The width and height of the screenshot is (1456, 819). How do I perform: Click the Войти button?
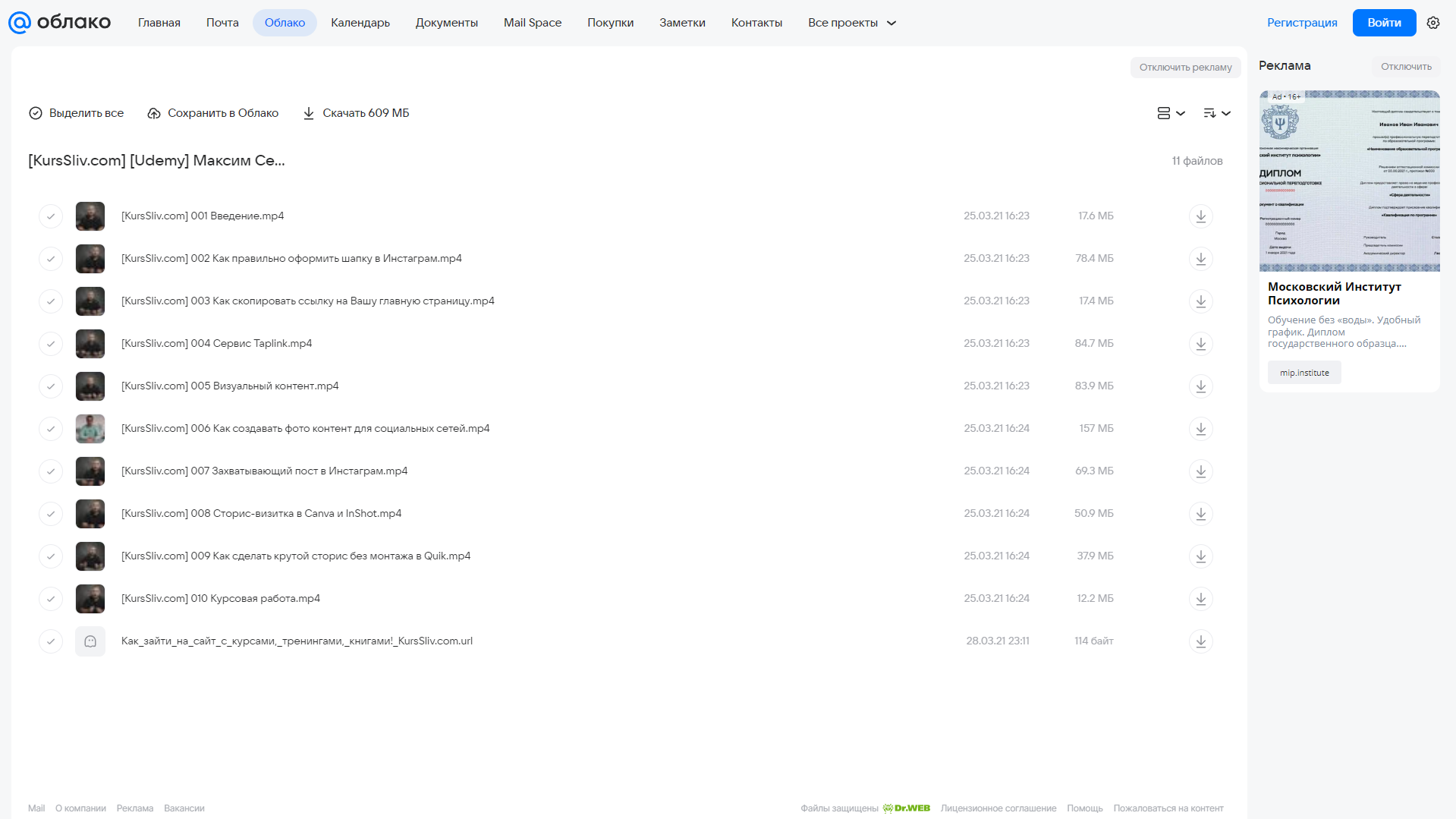(x=1384, y=23)
